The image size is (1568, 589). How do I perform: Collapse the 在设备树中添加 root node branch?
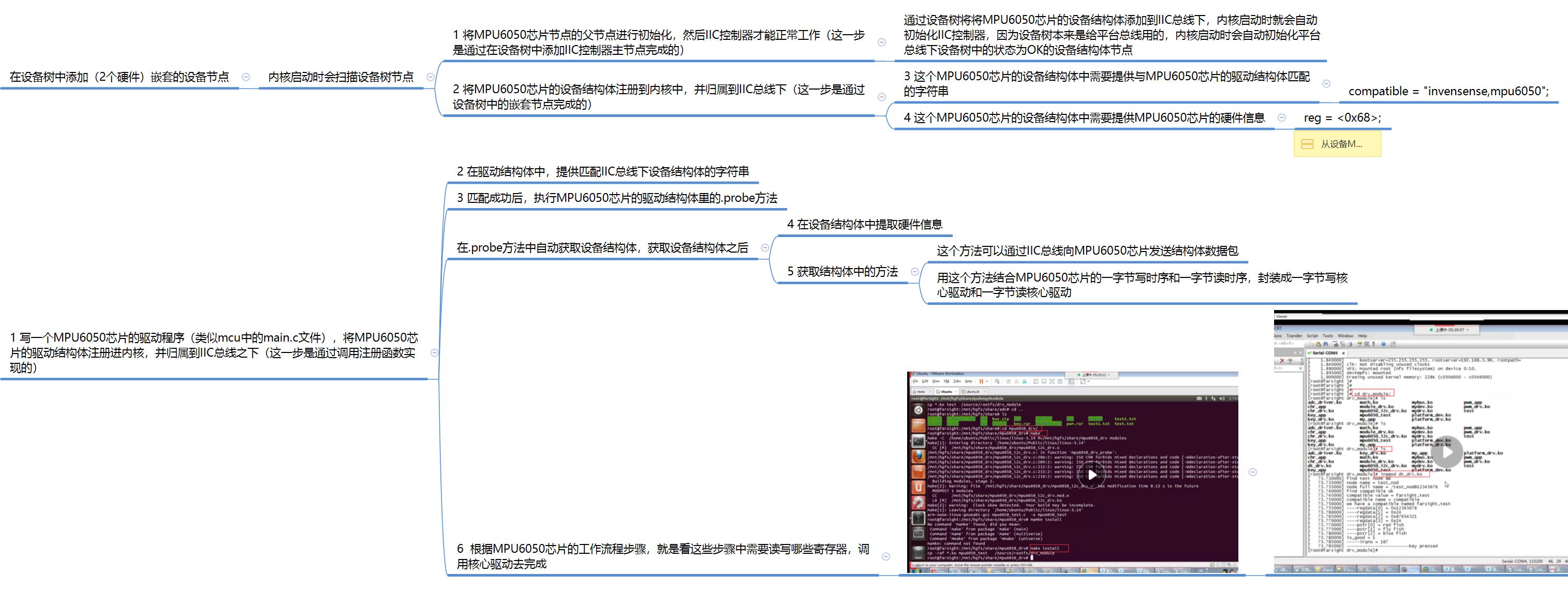(246, 77)
